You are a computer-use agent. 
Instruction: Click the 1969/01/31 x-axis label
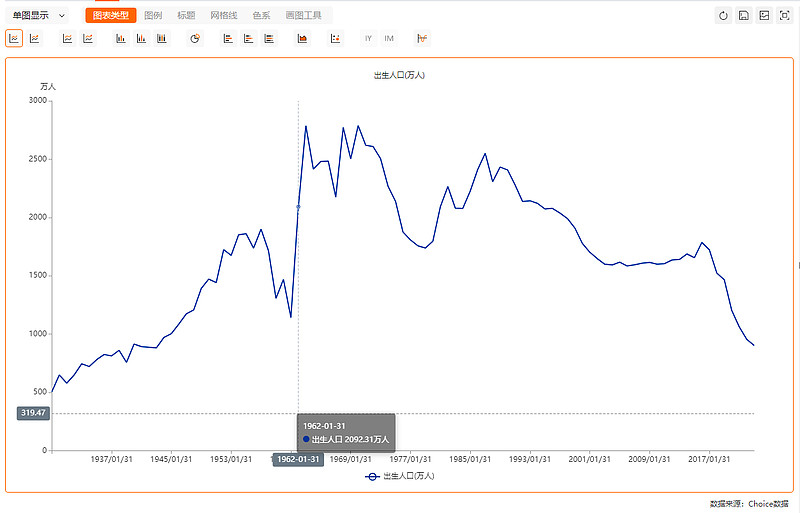click(351, 459)
